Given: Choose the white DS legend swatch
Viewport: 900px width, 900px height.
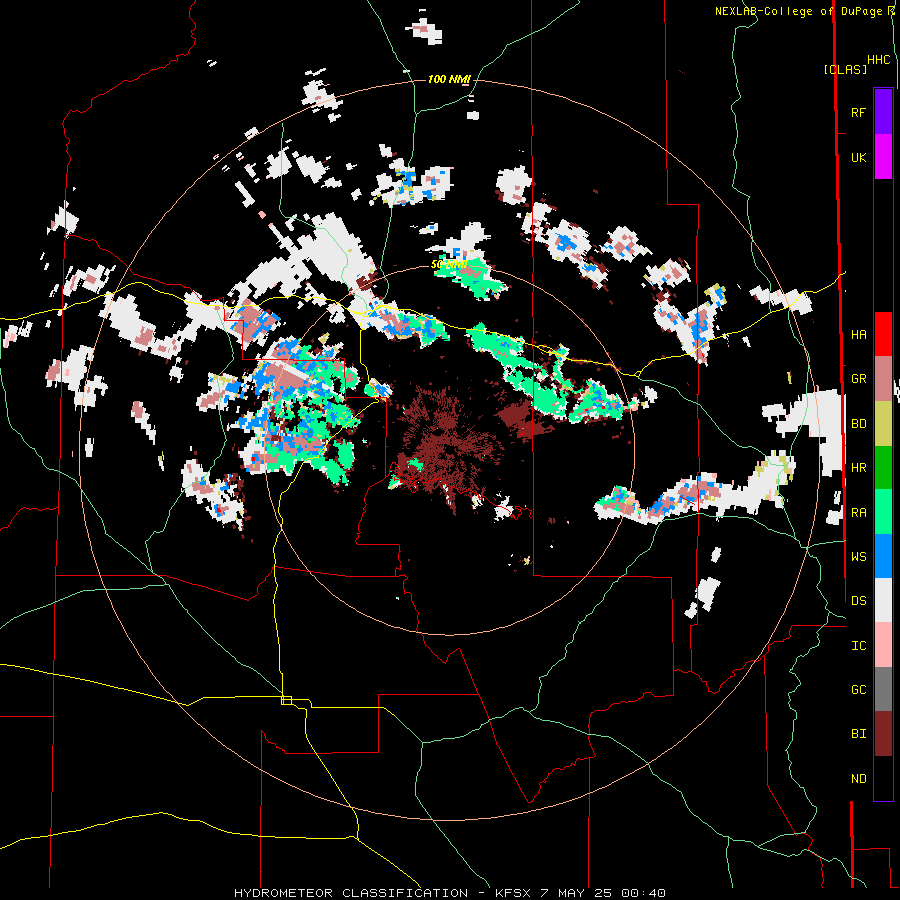Looking at the screenshot, I should [x=883, y=600].
